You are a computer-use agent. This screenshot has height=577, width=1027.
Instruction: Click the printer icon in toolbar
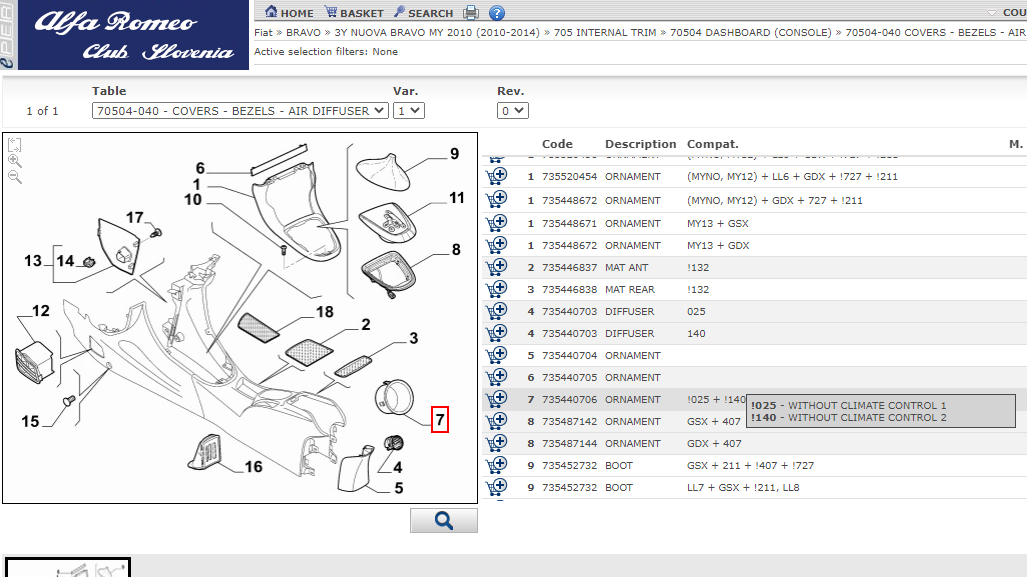(471, 12)
